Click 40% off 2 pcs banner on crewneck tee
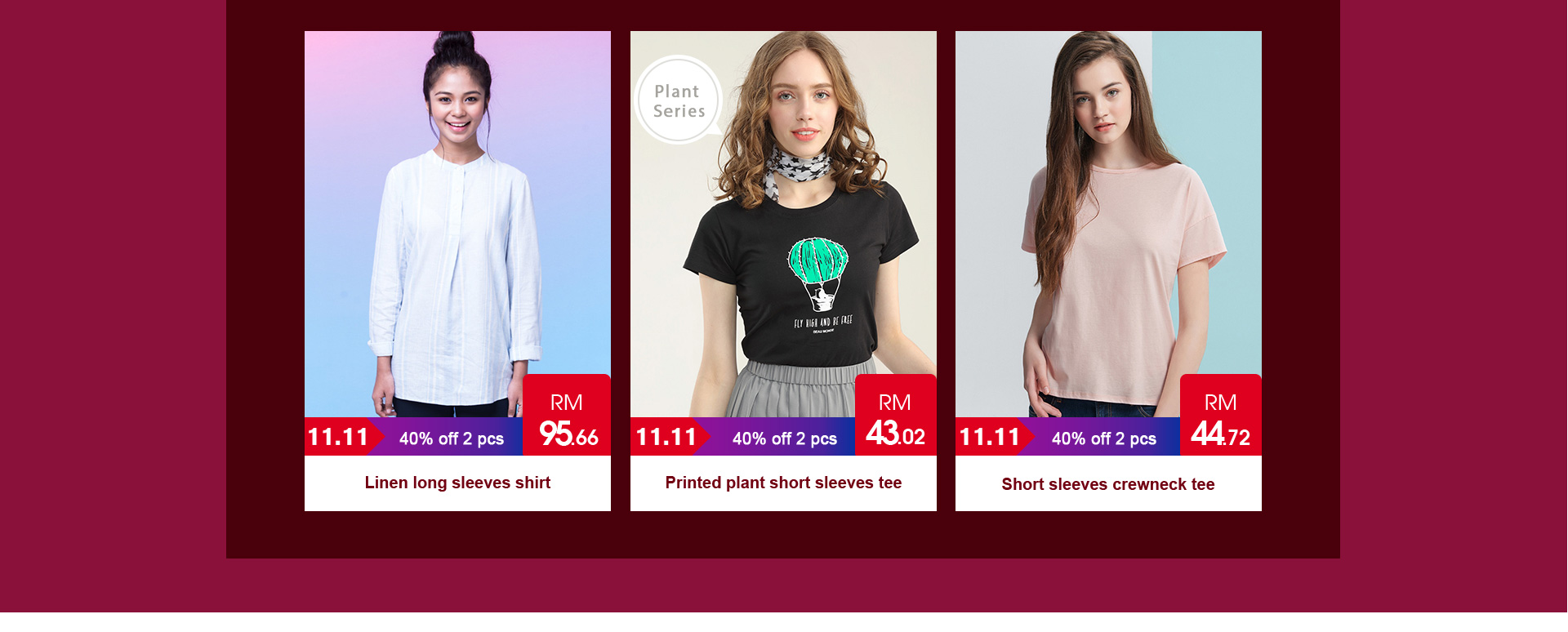Screen dimensions: 1568x632 tap(1104, 438)
